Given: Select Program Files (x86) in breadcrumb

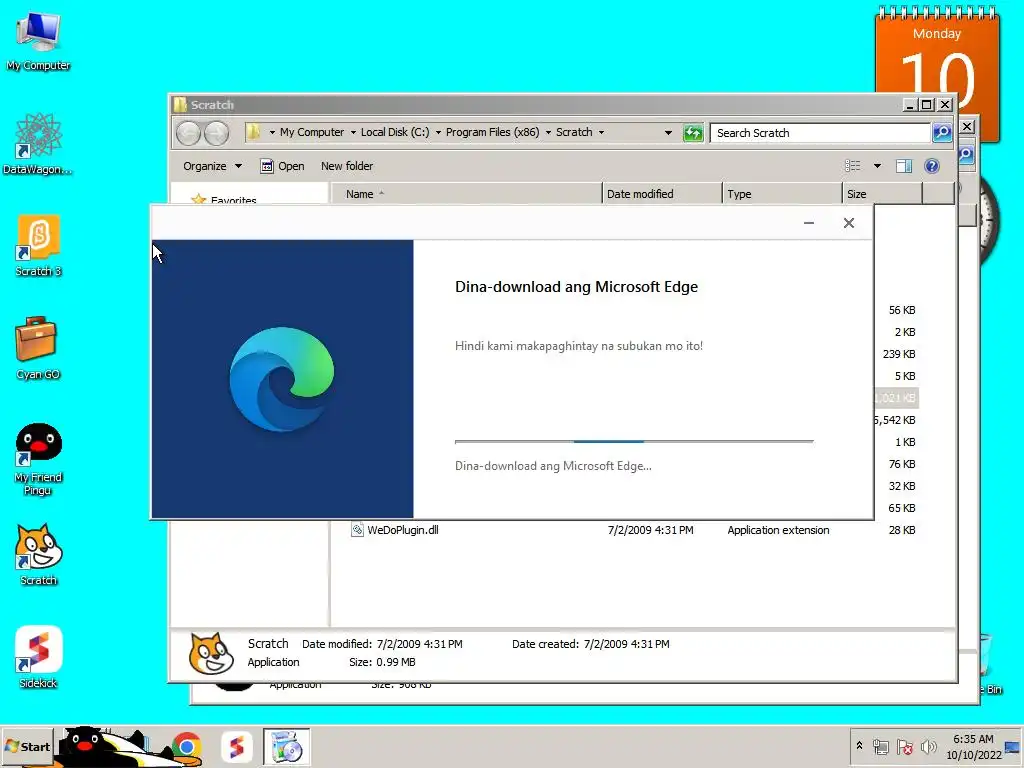Looking at the screenshot, I should (492, 132).
